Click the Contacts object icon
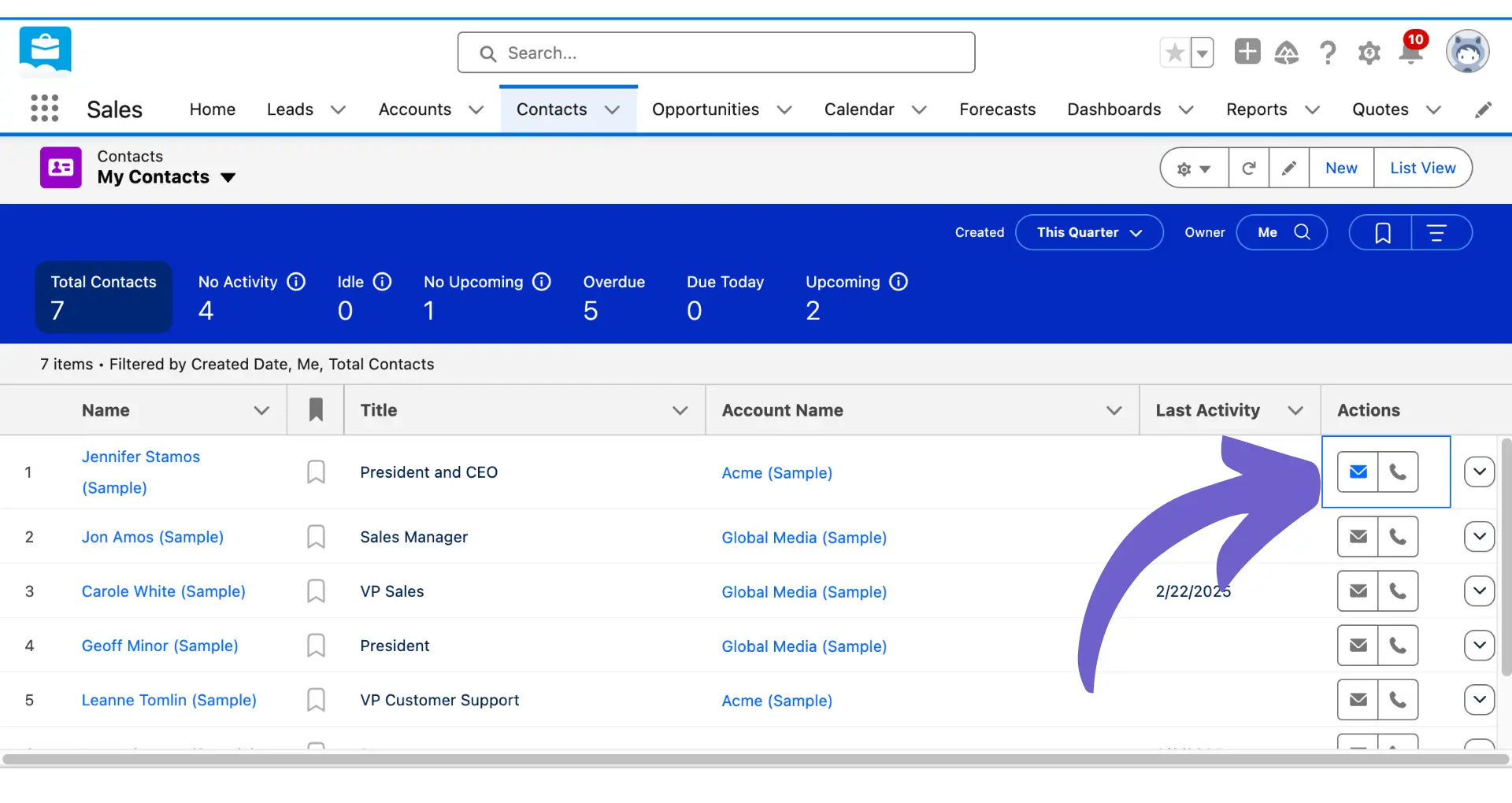Screen dimensions: 1512x803 pyautogui.click(x=61, y=167)
